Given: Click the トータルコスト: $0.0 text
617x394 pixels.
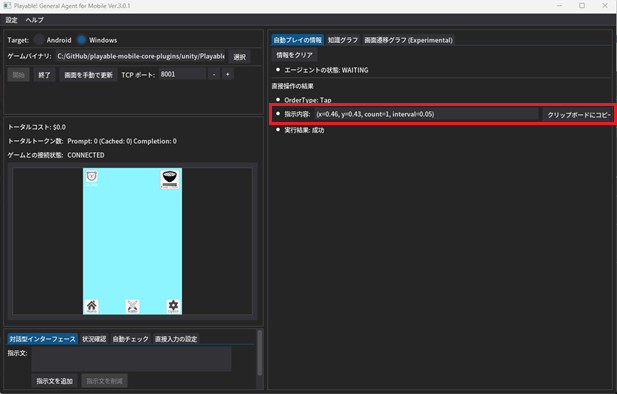Looking at the screenshot, I should (x=37, y=127).
